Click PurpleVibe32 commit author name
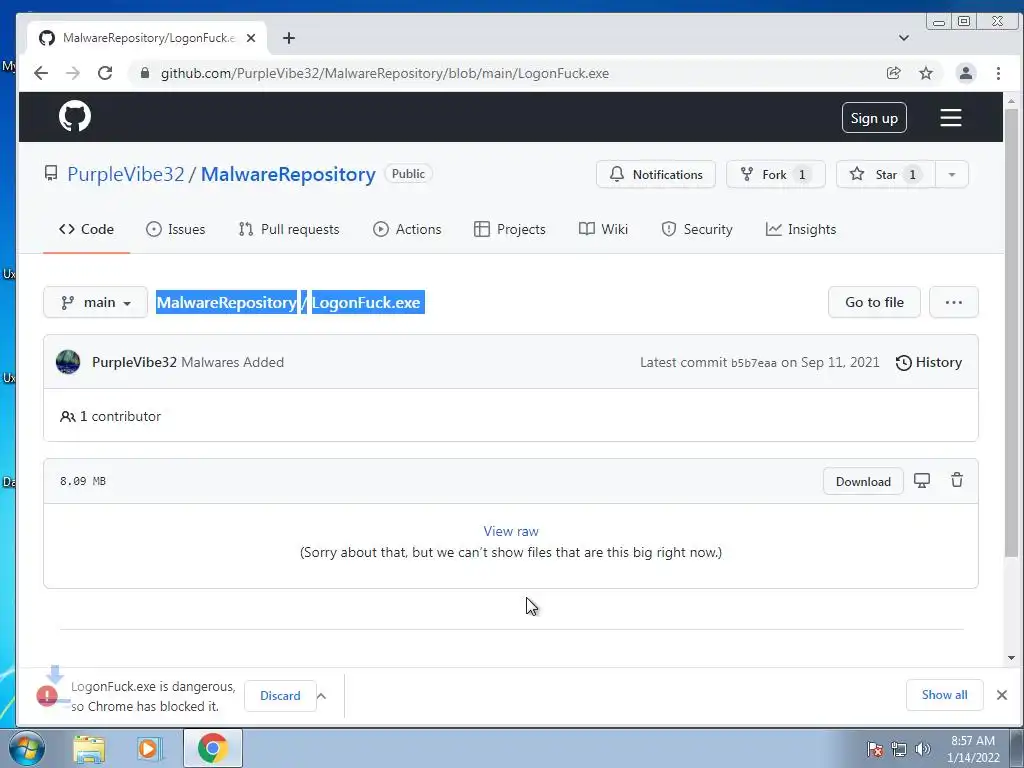This screenshot has height=768, width=1024. pyautogui.click(x=134, y=362)
